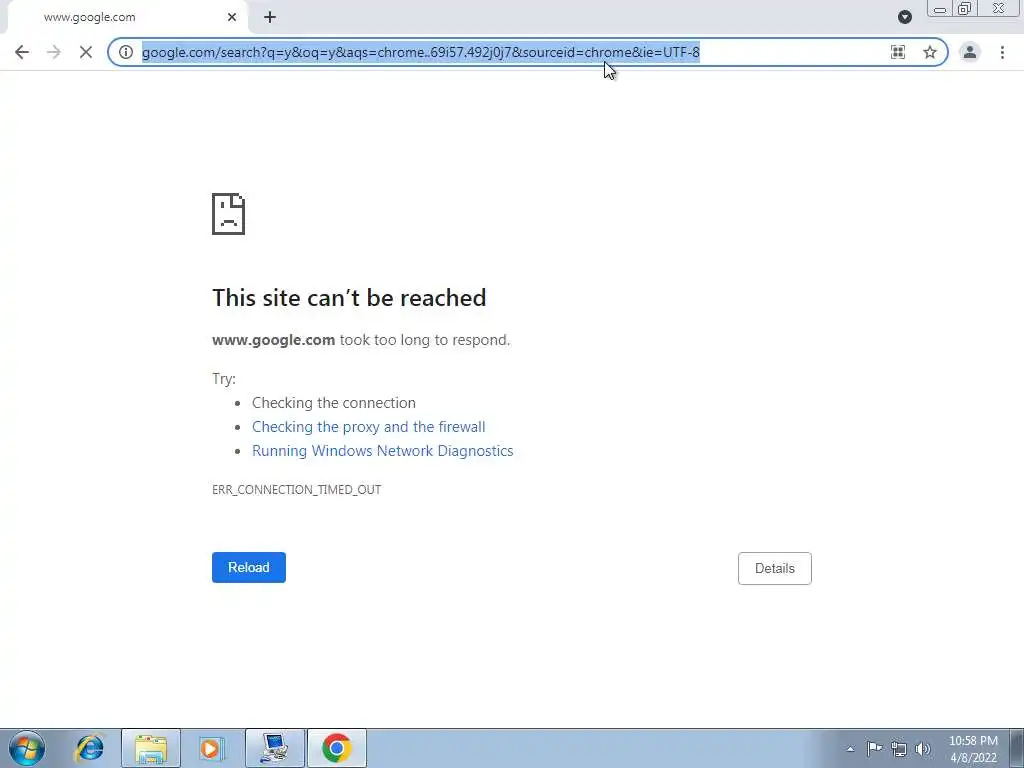Open the volume speaker tray icon

[x=923, y=749]
